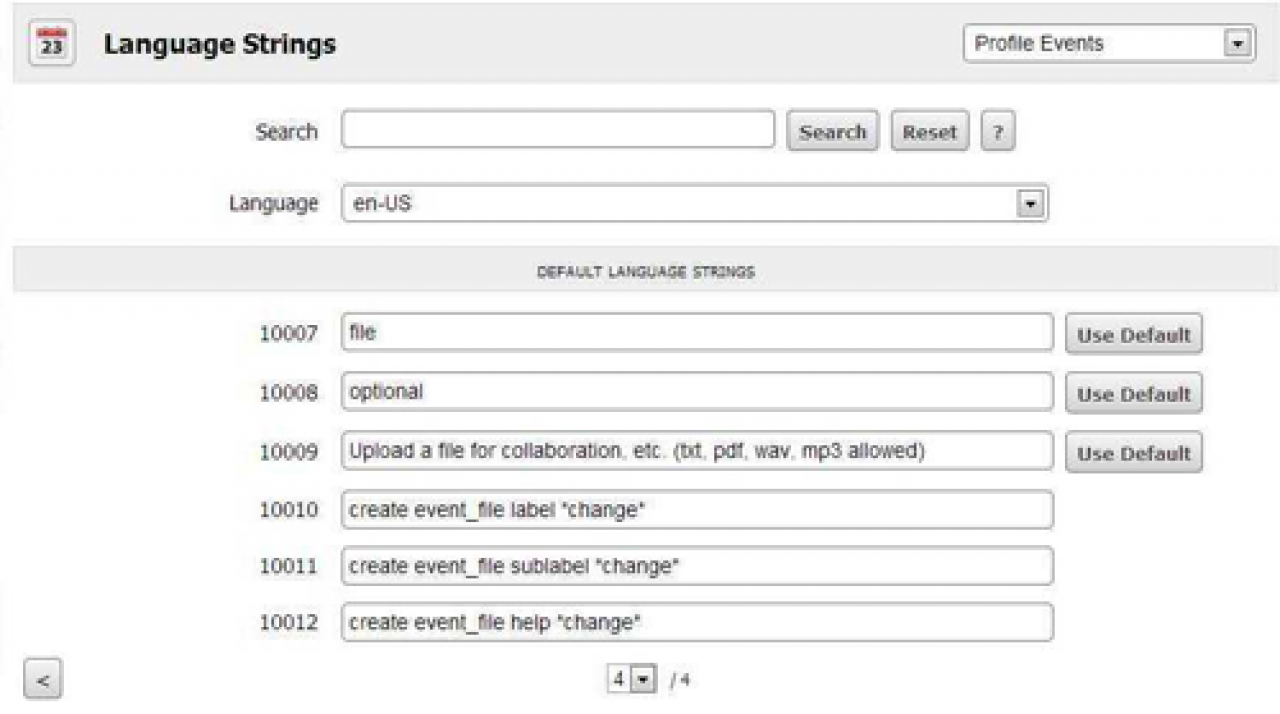Click the 10008 field containing 'optional'
The image size is (1280, 714).
[697, 392]
